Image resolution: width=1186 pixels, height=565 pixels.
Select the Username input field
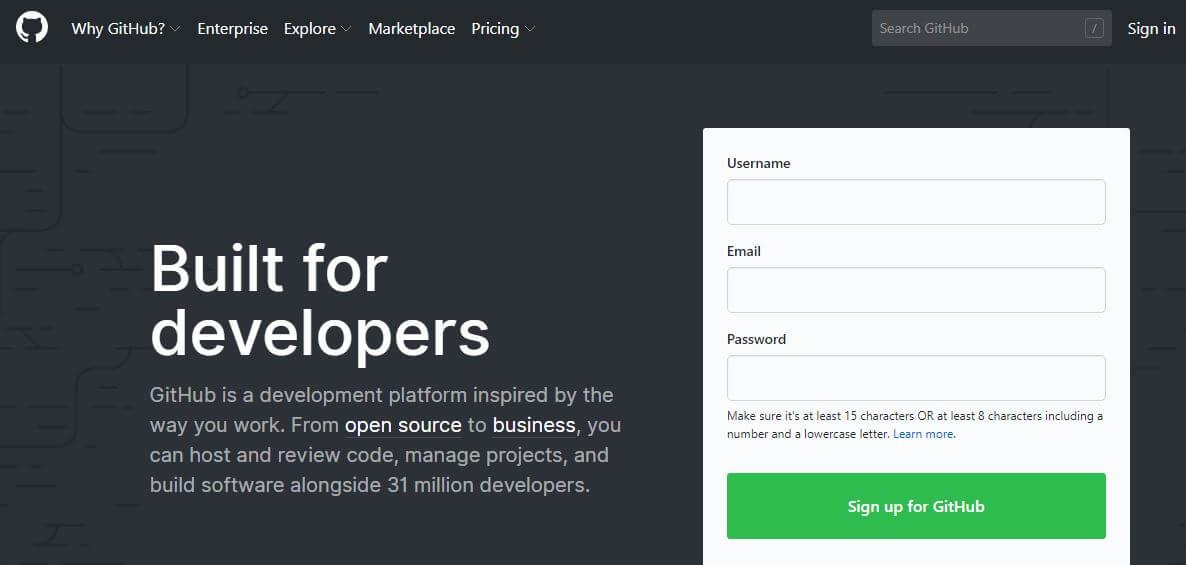point(916,202)
